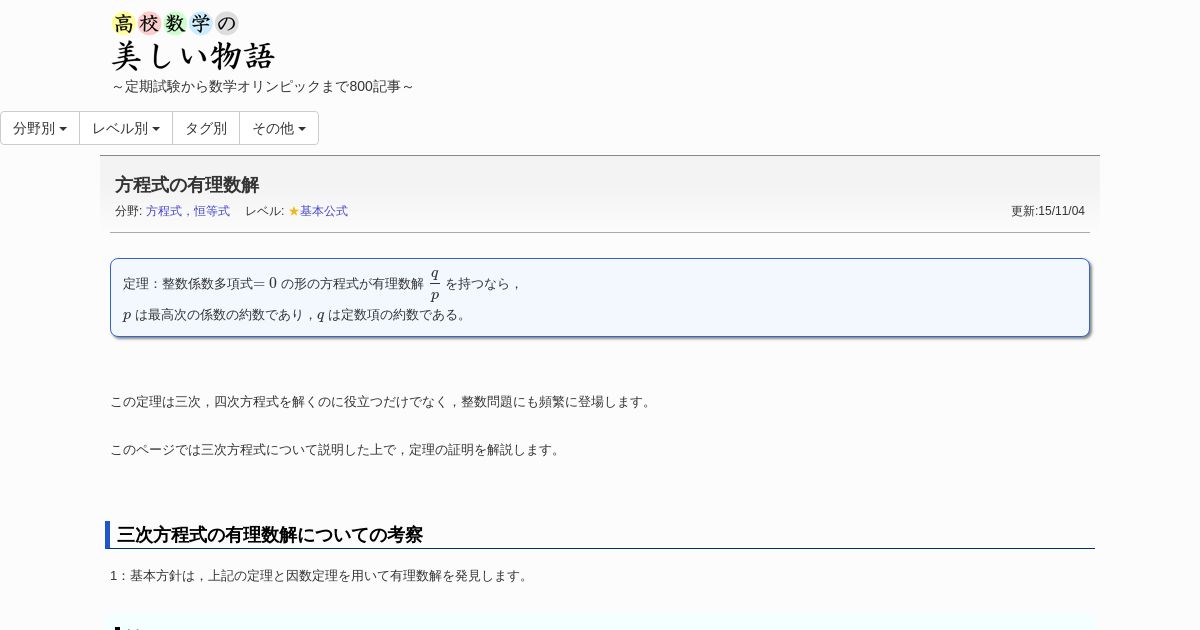Click the paragraph starting この定理は三次
This screenshot has height=630, width=1200.
coord(382,402)
